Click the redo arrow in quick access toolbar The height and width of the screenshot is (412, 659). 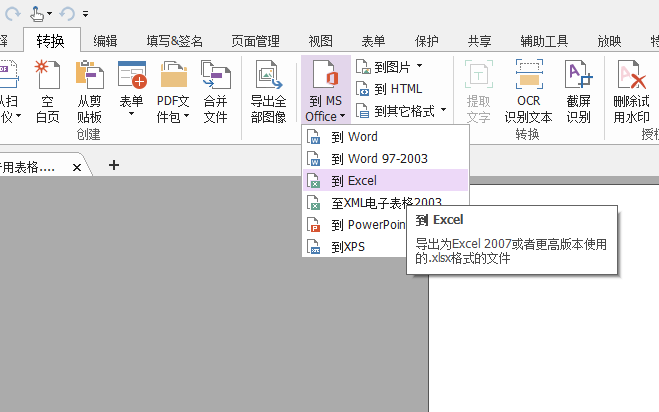coord(12,14)
